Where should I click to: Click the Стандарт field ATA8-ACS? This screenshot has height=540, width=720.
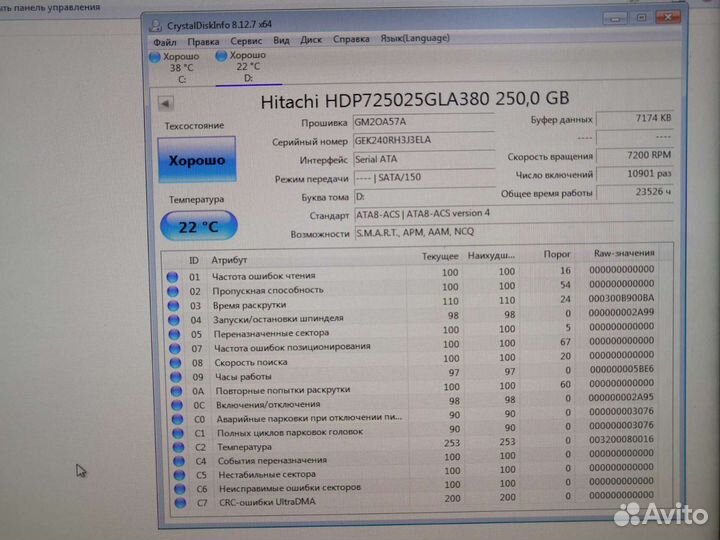pyautogui.click(x=514, y=214)
